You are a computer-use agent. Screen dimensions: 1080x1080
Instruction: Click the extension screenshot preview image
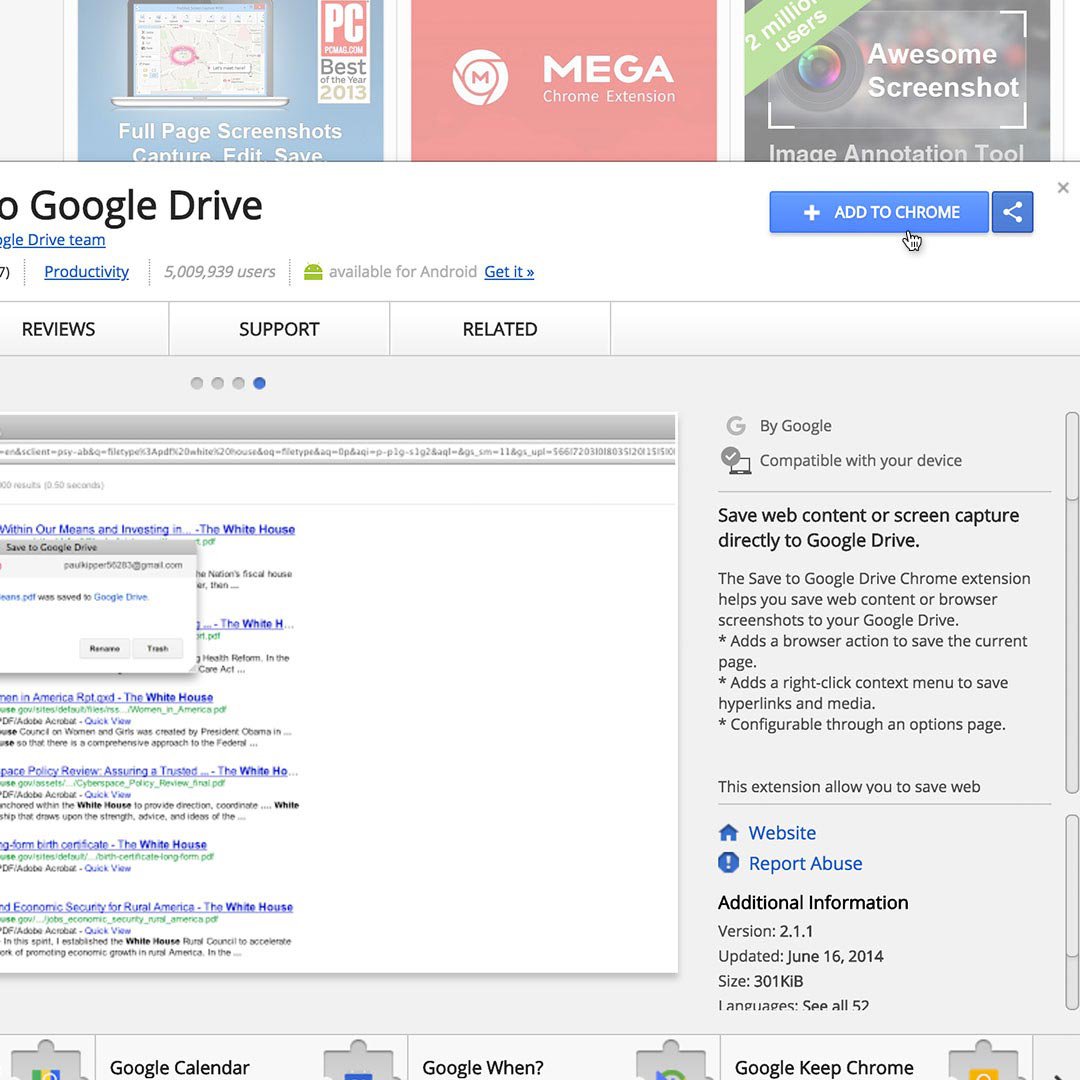click(x=338, y=693)
